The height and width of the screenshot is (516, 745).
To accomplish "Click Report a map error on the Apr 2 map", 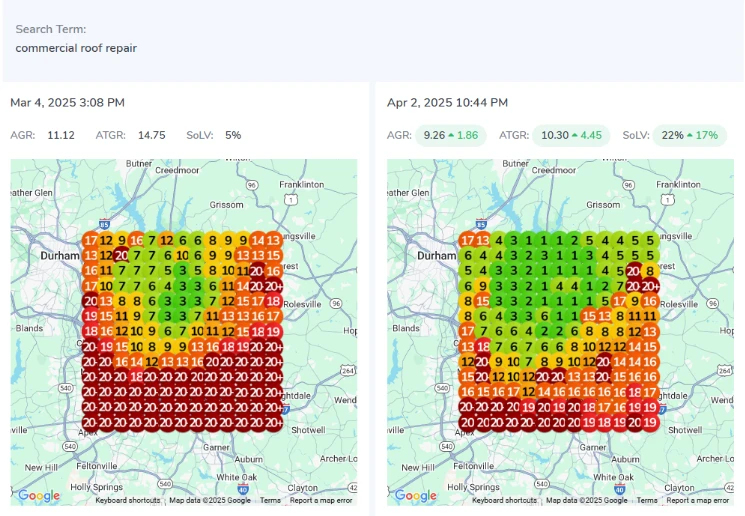I will tap(698, 500).
